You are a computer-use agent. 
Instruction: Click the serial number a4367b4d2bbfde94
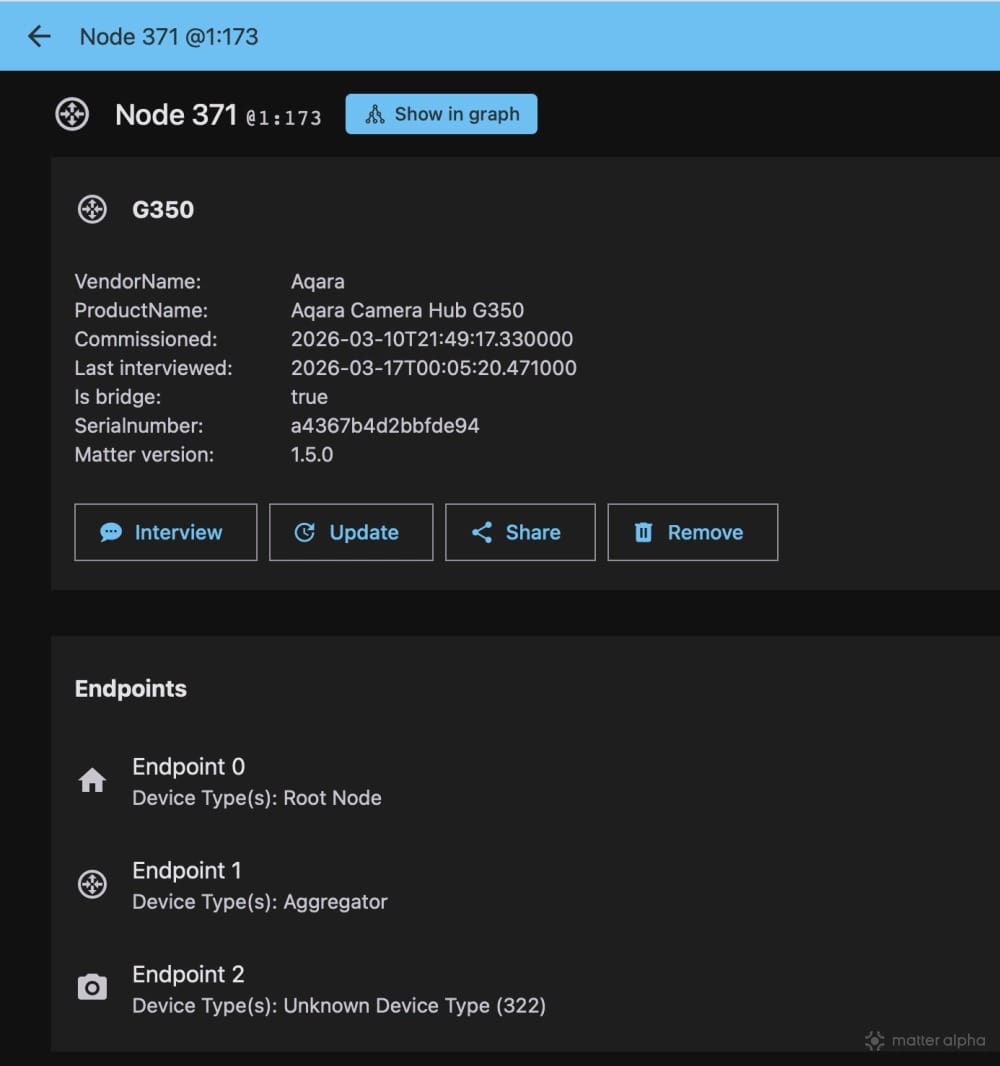(x=385, y=426)
